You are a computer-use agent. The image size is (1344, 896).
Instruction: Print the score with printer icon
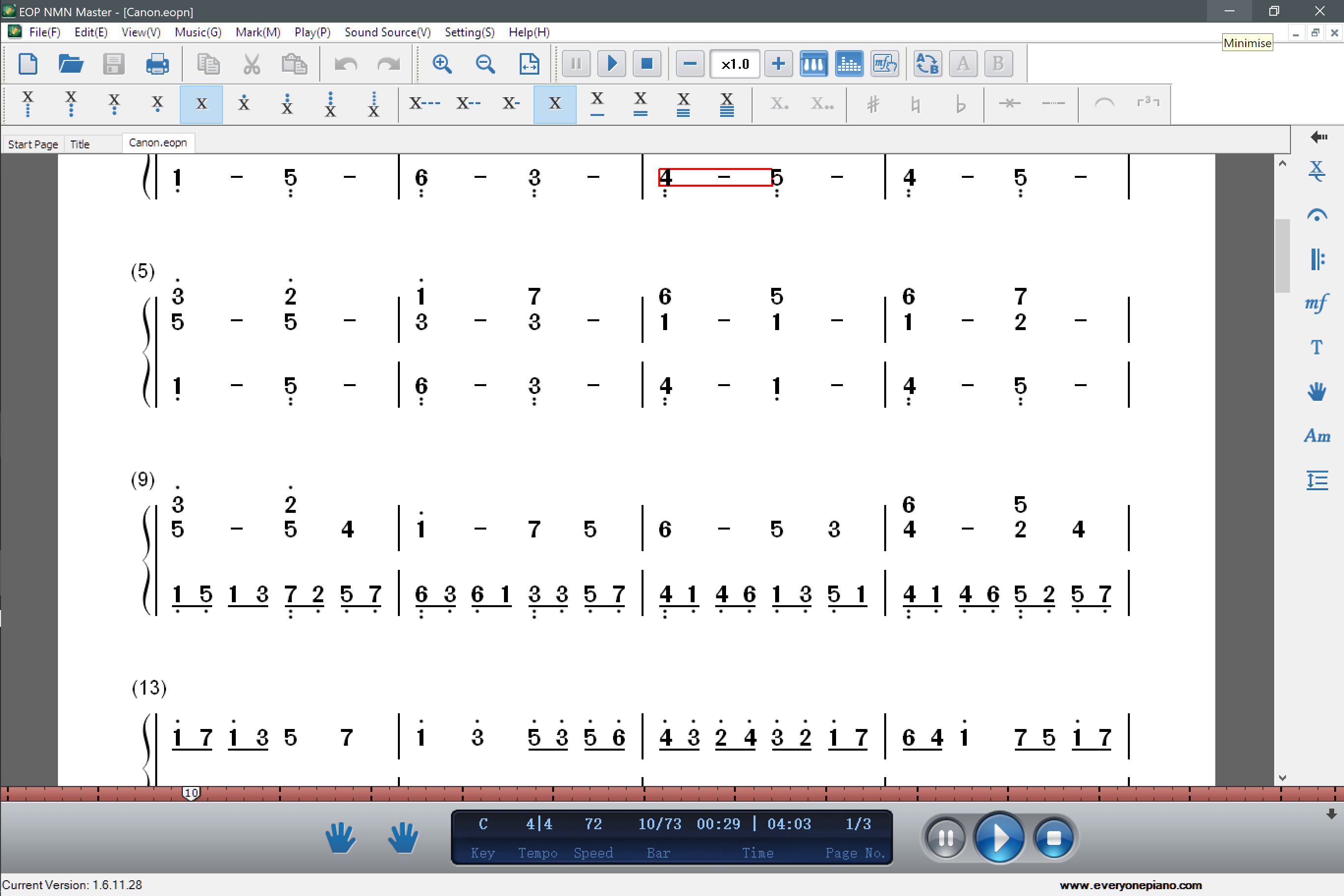pos(157,63)
